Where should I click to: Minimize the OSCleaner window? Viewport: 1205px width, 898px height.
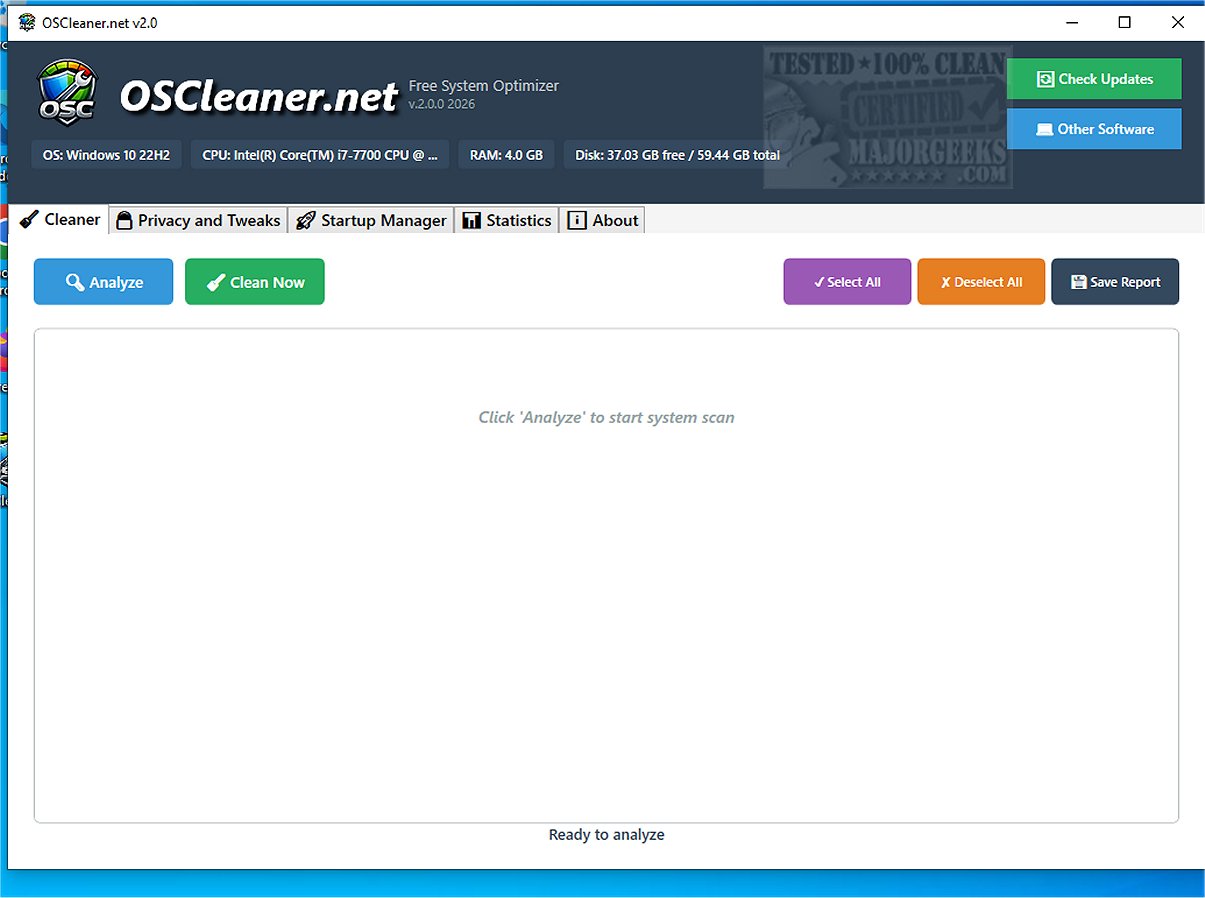pyautogui.click(x=1072, y=22)
